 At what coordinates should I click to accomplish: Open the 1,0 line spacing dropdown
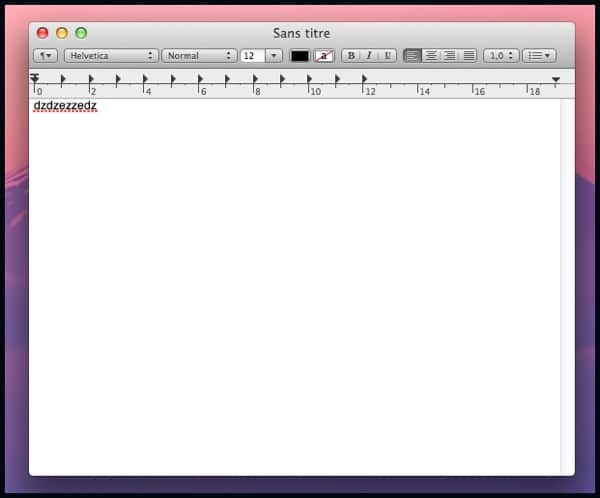point(501,56)
